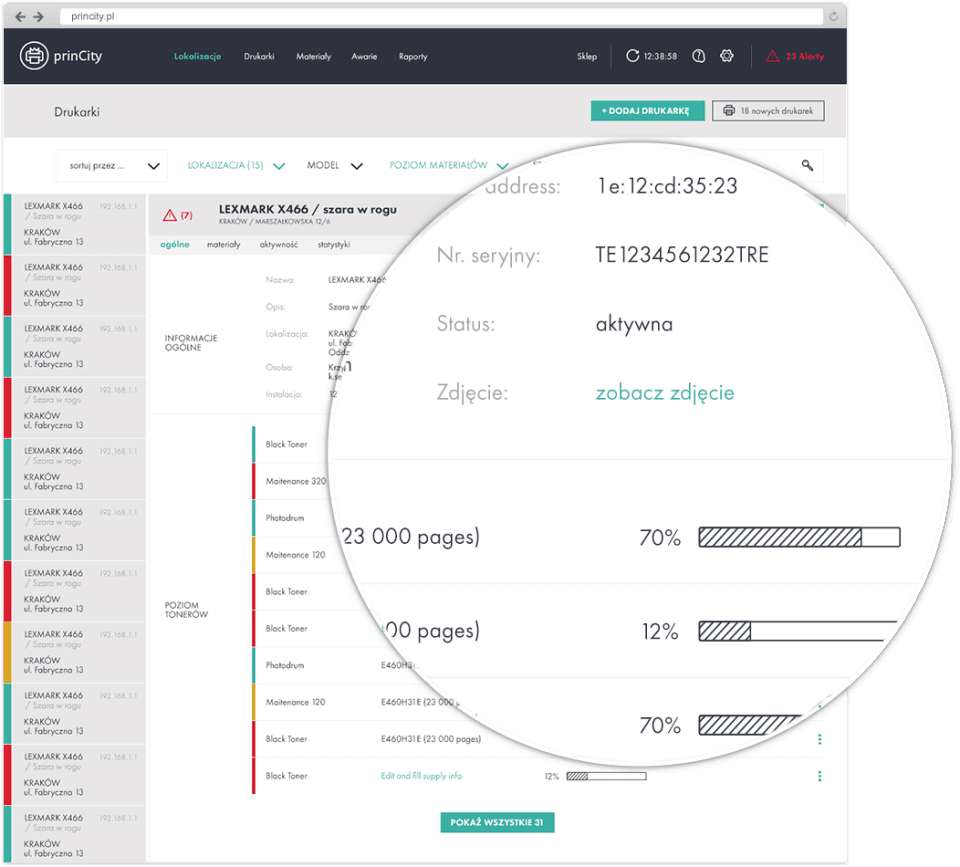Click the 'Edit and fill supply info' link
Viewport: 960px width, 867px height.
point(421,776)
